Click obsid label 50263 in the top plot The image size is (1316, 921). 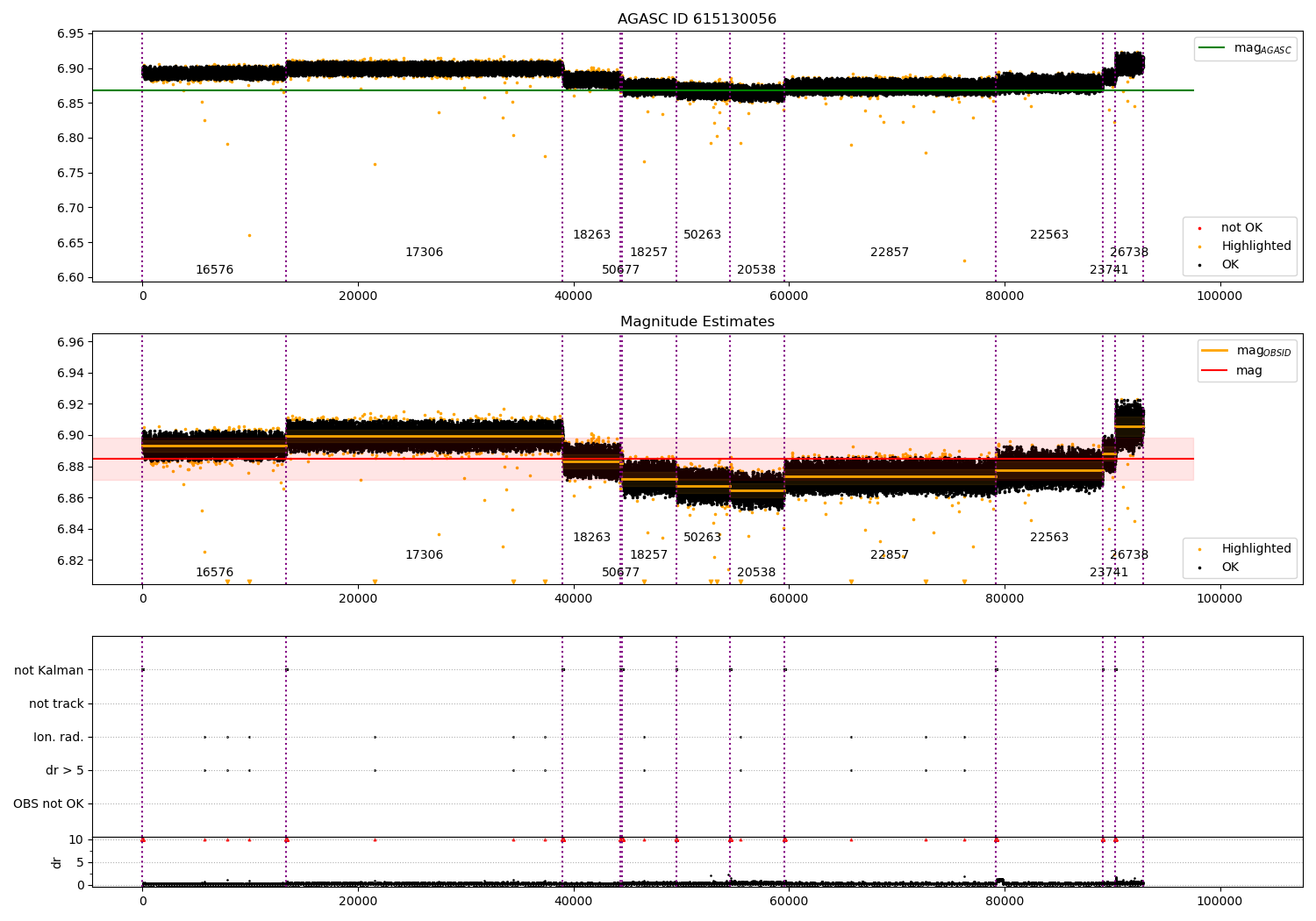pyautogui.click(x=702, y=235)
